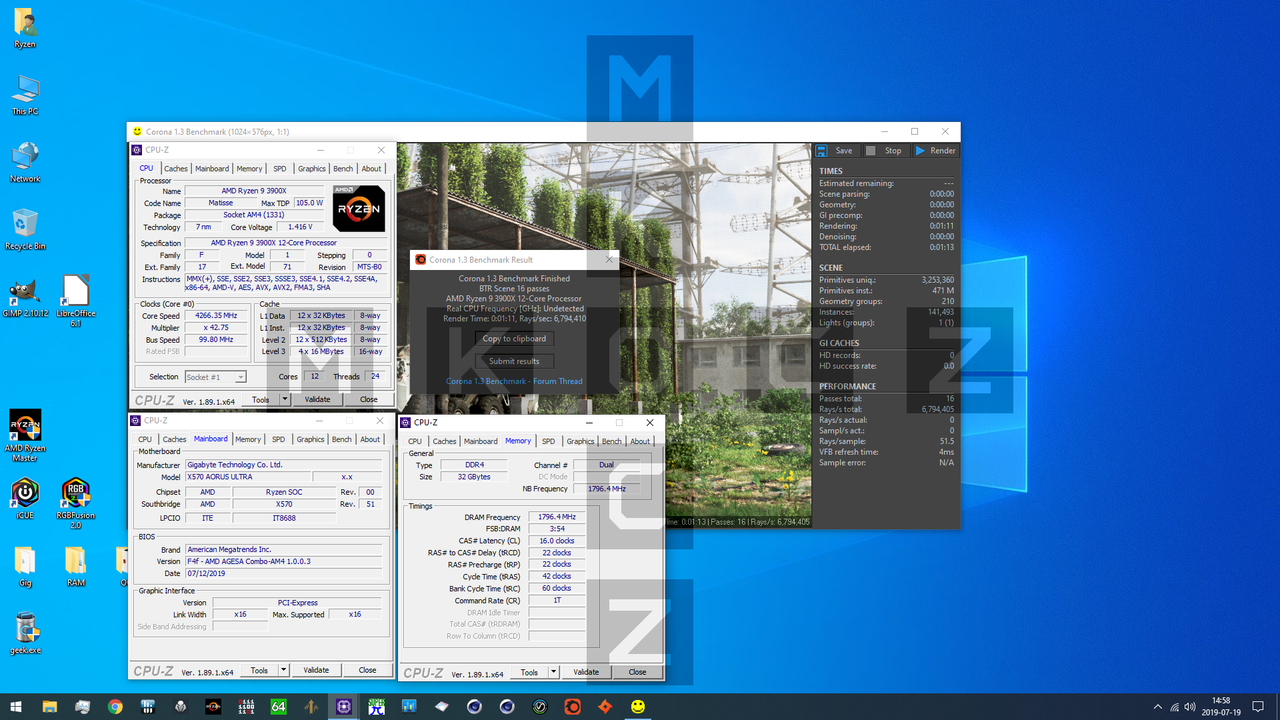1280x720 pixels.
Task: Open the RAM folder on the desktop
Action: pyautogui.click(x=75, y=565)
